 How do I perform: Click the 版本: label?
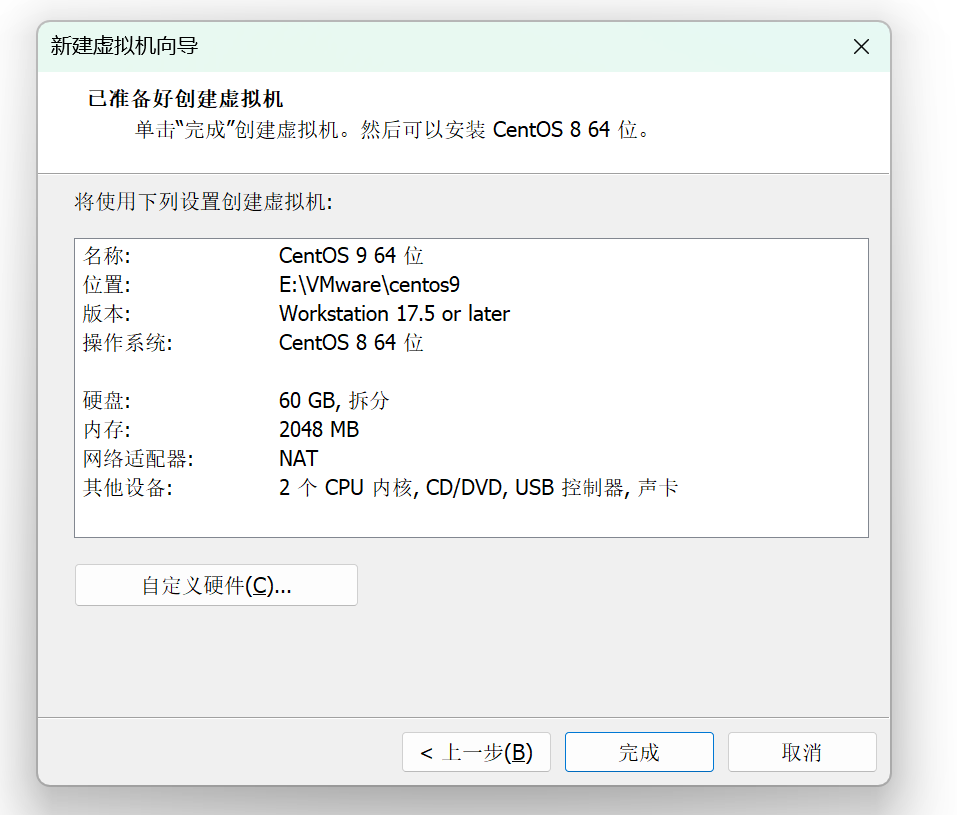[107, 313]
